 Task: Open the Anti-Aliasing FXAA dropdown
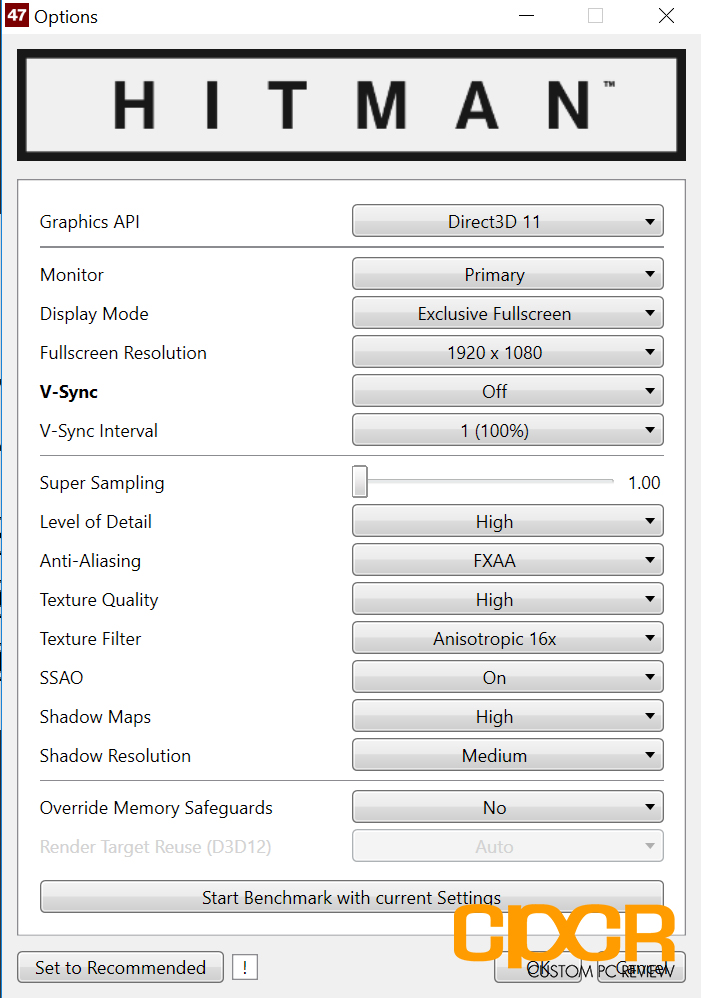click(507, 560)
